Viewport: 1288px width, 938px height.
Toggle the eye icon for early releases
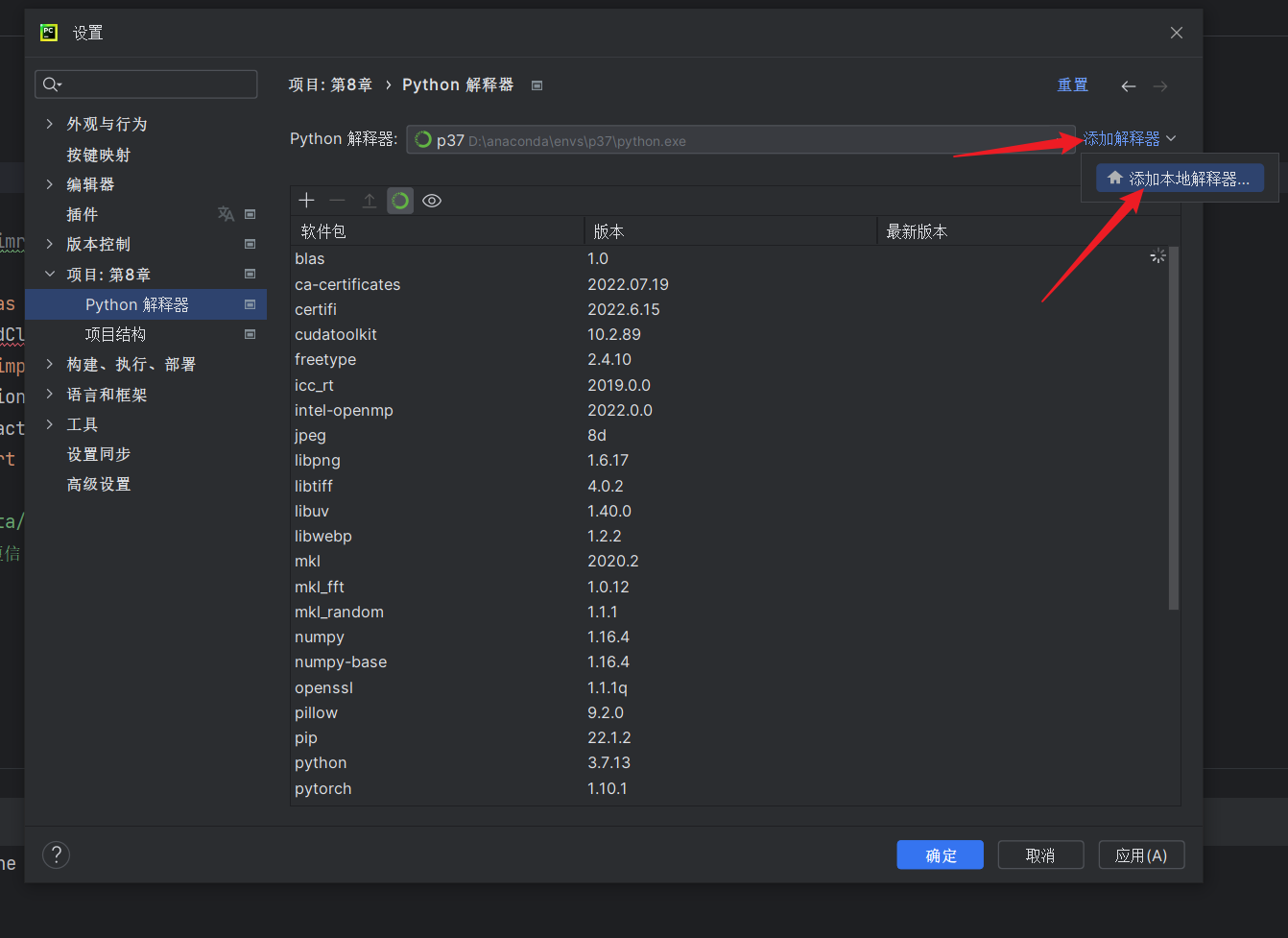click(x=432, y=201)
